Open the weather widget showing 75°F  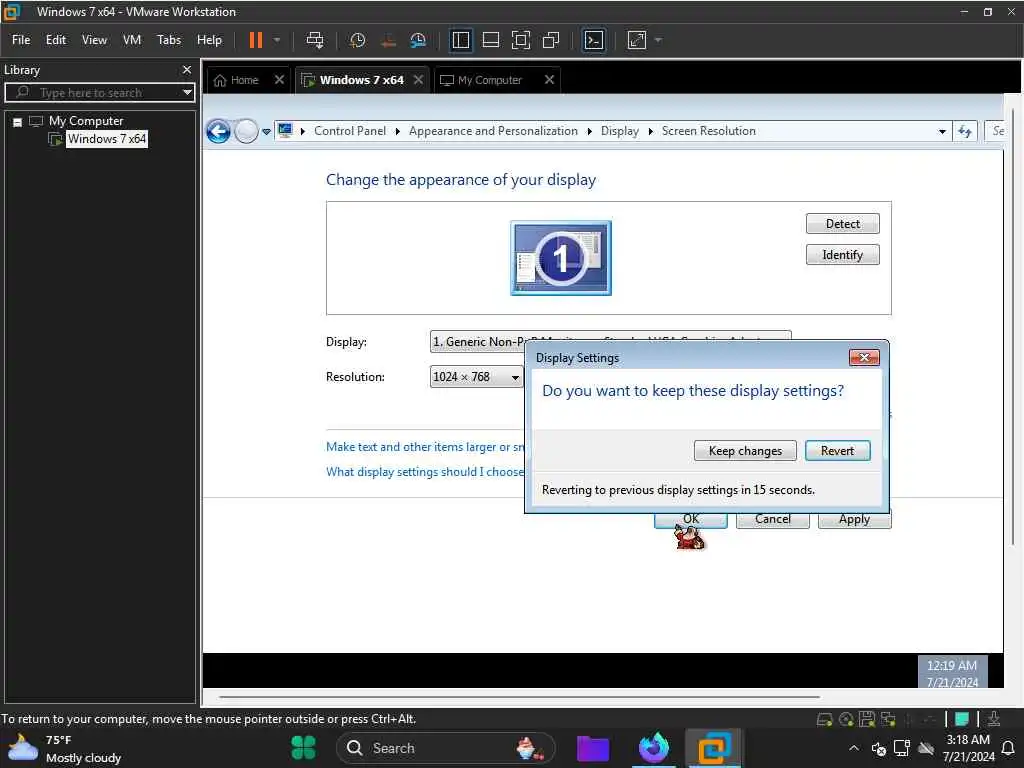click(x=64, y=748)
